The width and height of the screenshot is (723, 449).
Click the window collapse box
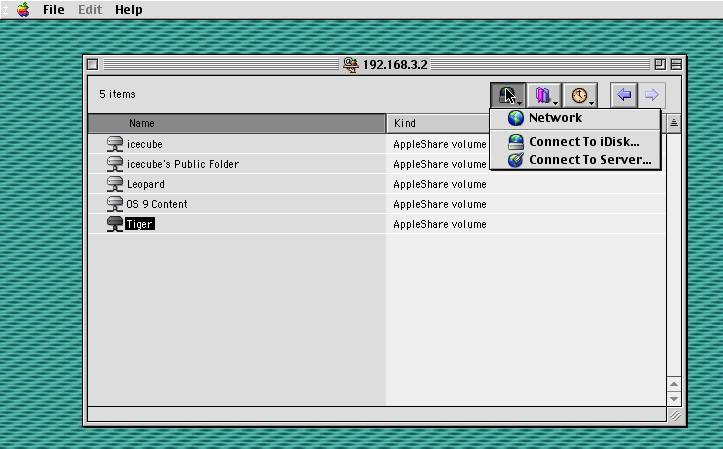tap(676, 65)
